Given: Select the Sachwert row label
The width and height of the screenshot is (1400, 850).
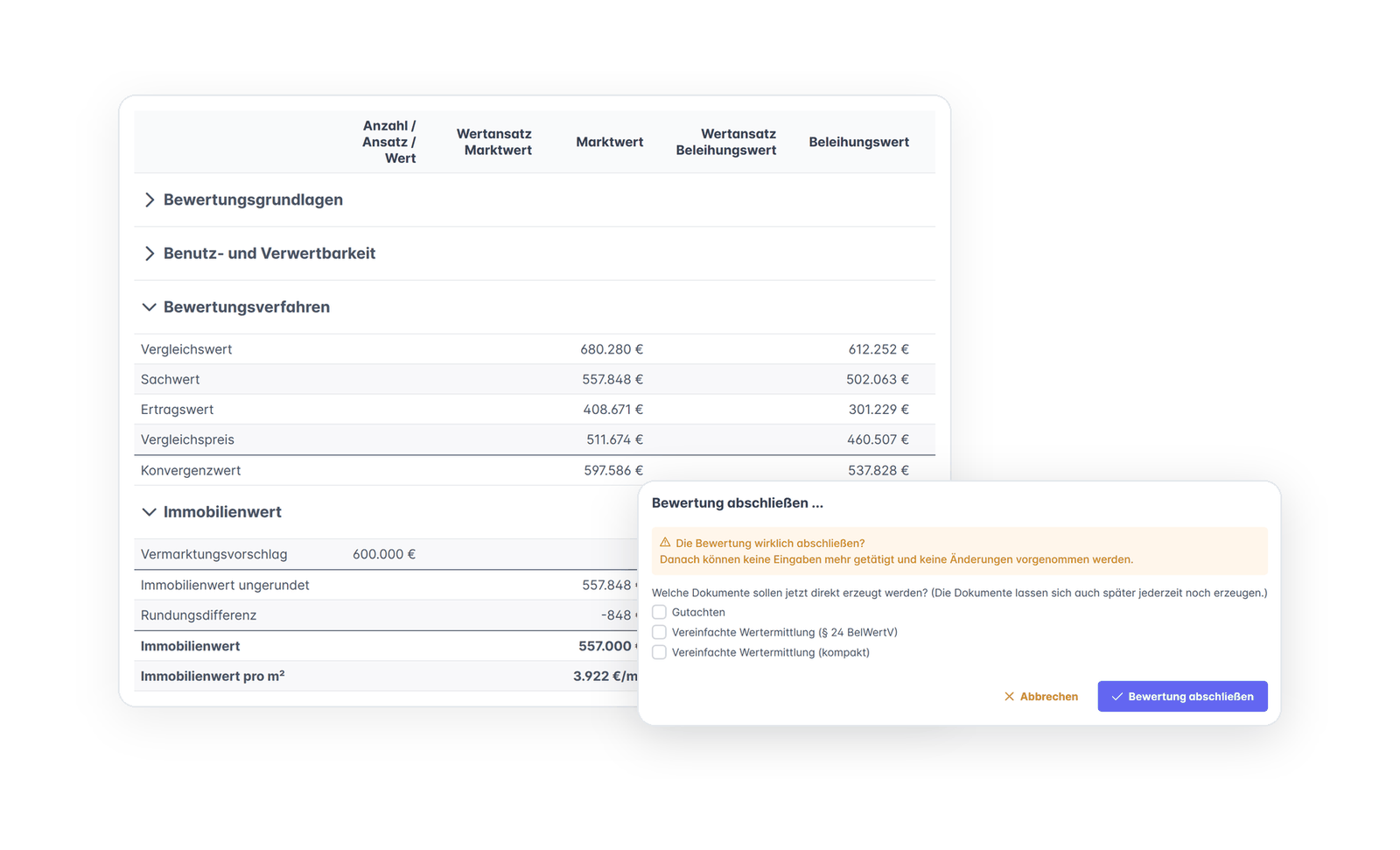Looking at the screenshot, I should (170, 379).
